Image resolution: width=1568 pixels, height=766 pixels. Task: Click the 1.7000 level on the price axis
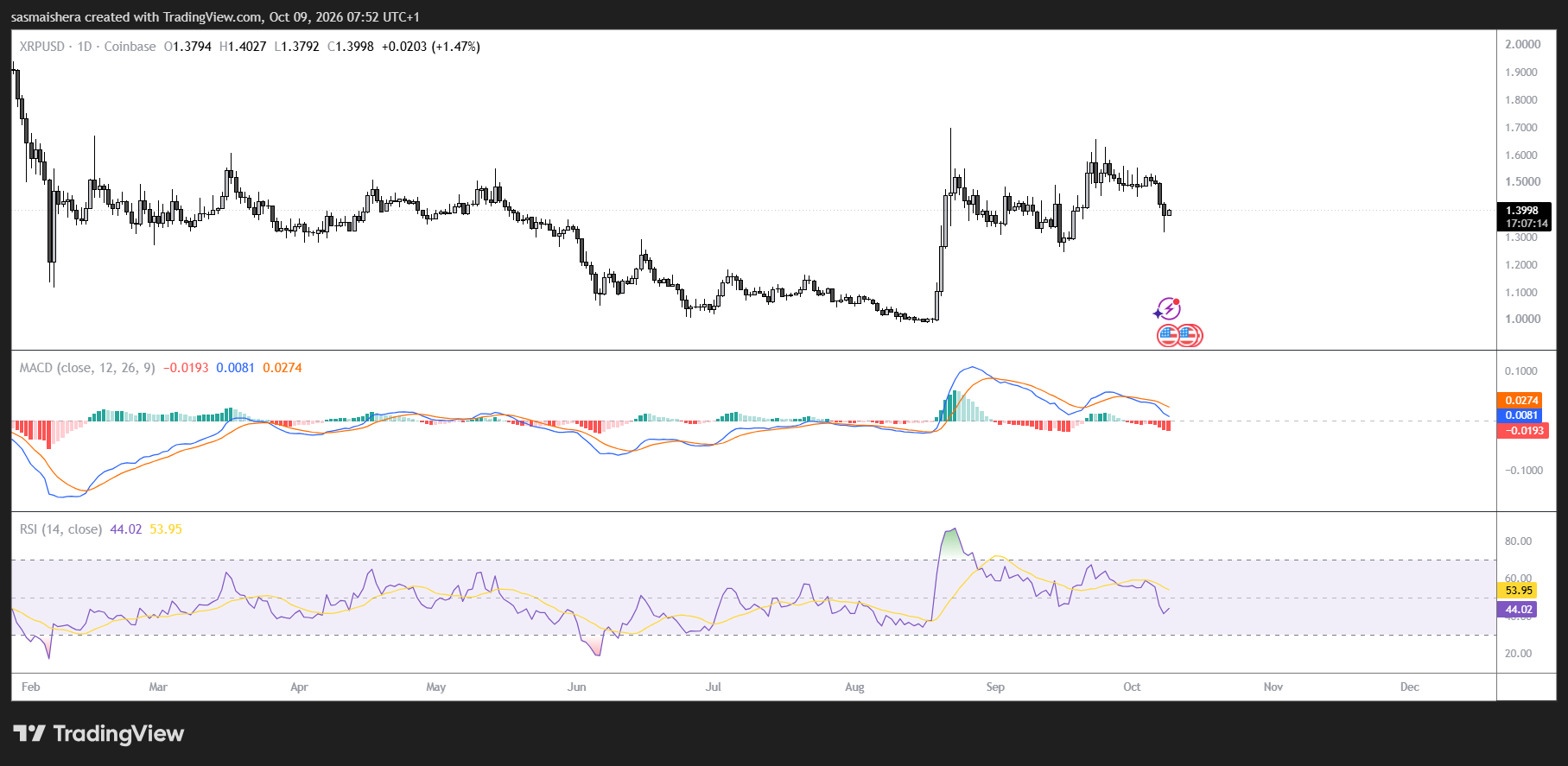pos(1521,127)
